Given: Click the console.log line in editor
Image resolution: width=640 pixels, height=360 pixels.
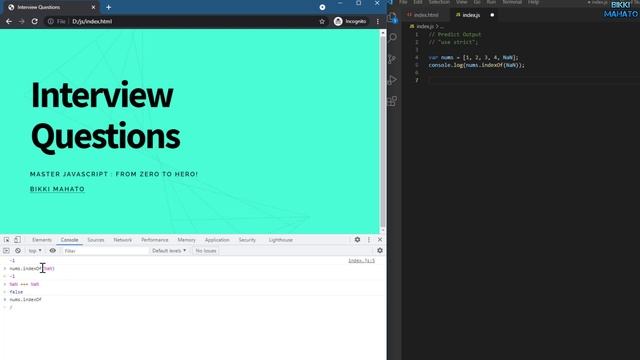Looking at the screenshot, I should [x=476, y=65].
